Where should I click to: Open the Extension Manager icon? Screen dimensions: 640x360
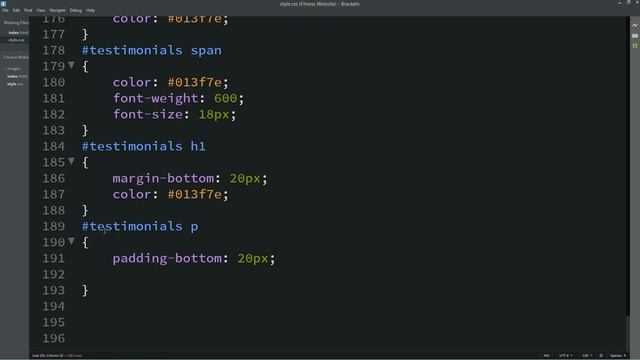pyautogui.click(x=635, y=36)
